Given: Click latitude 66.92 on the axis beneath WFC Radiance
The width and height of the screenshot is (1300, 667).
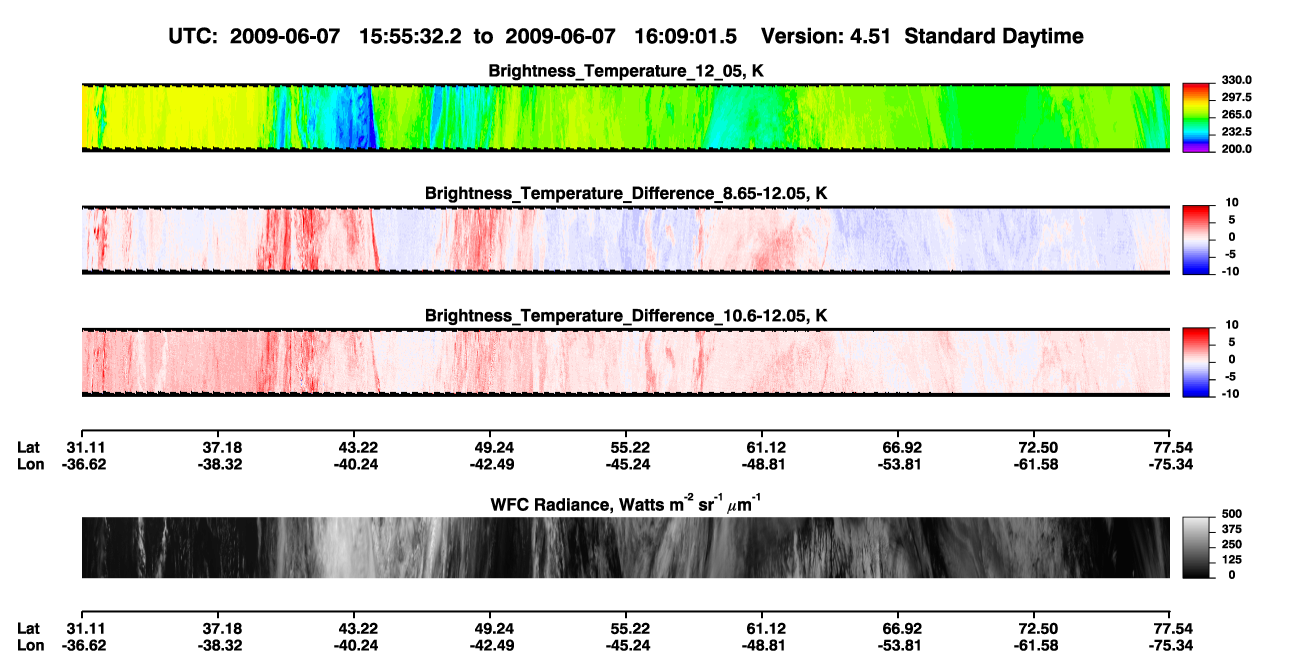Looking at the screenshot, I should pos(902,627).
